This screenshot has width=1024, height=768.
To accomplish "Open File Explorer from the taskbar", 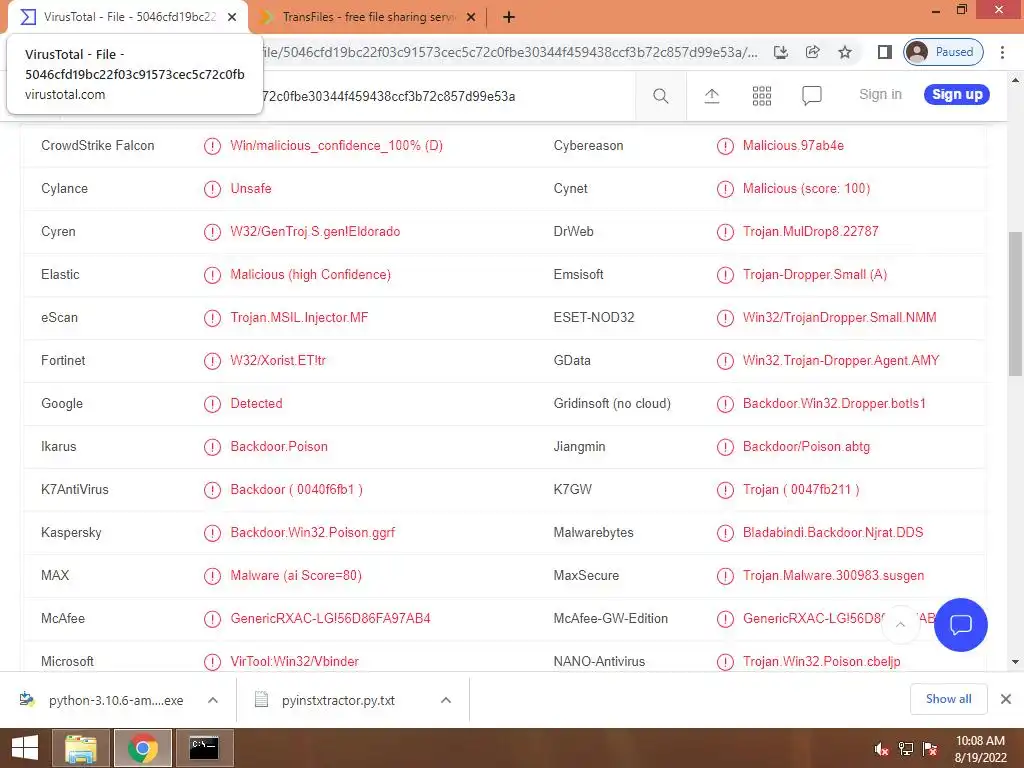I will pyautogui.click(x=80, y=748).
